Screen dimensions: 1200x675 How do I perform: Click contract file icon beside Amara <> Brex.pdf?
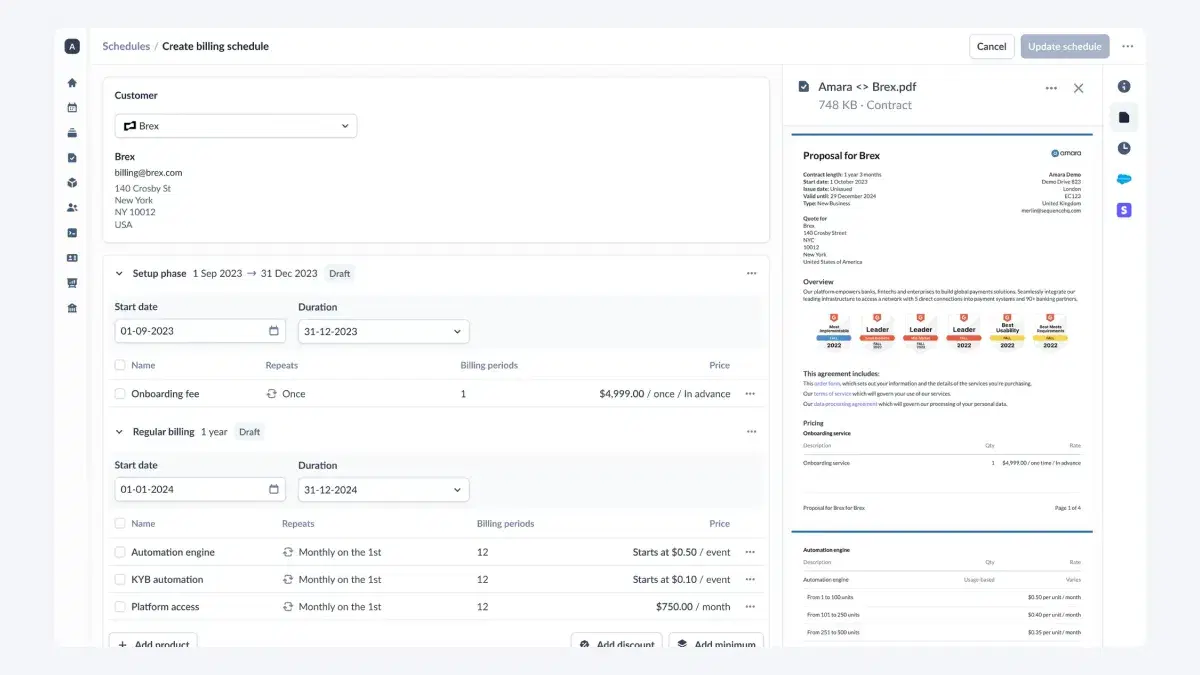click(x=804, y=87)
